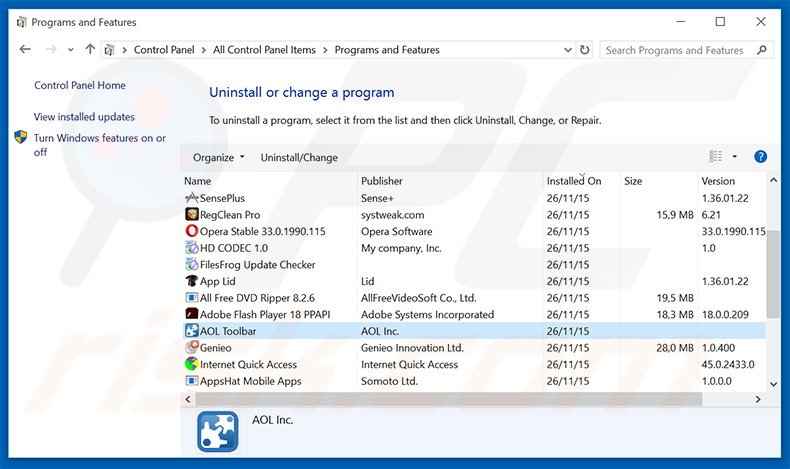Click the Adobe Flash Player icon

[191, 314]
